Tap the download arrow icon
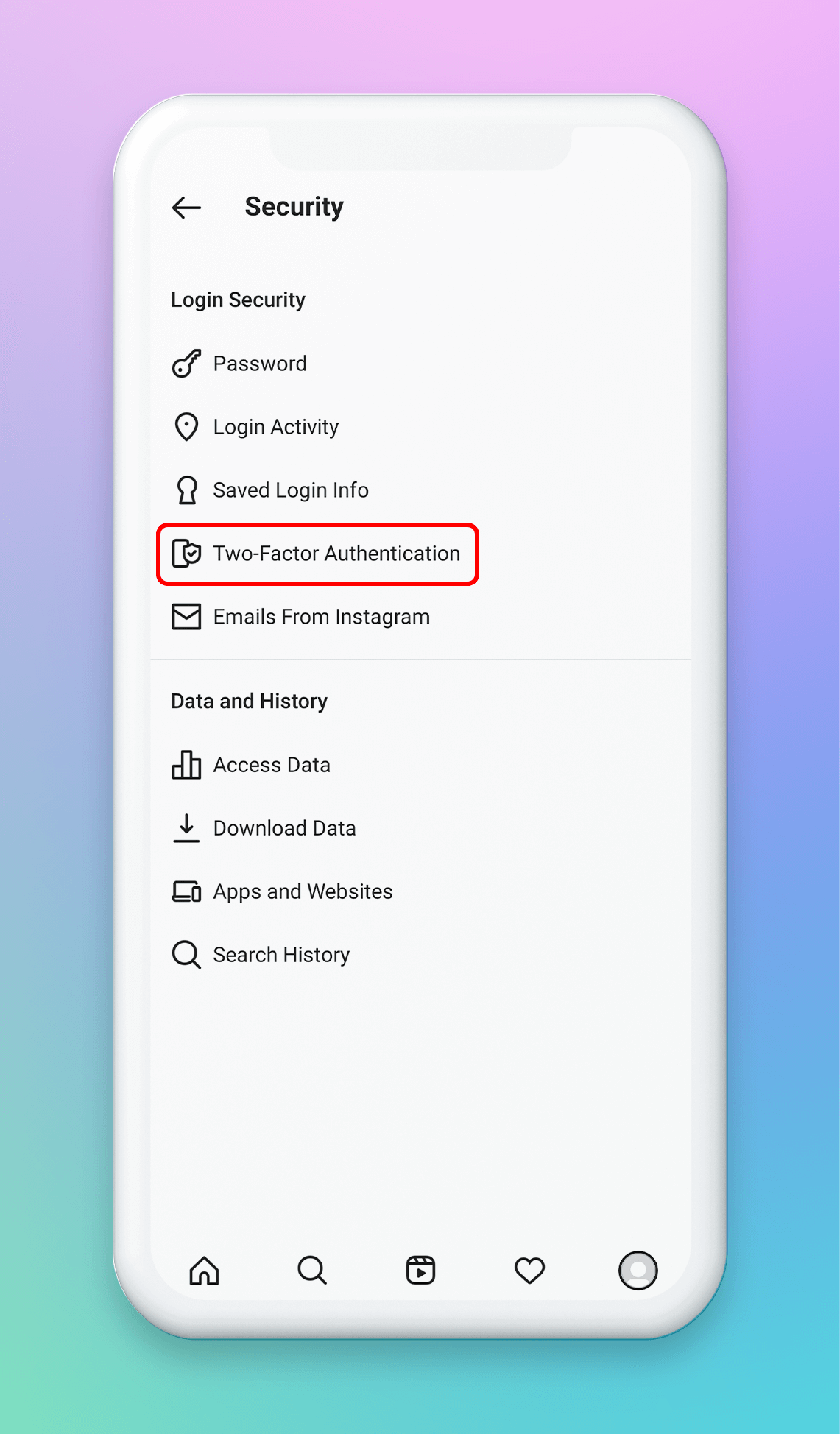 pos(186,828)
